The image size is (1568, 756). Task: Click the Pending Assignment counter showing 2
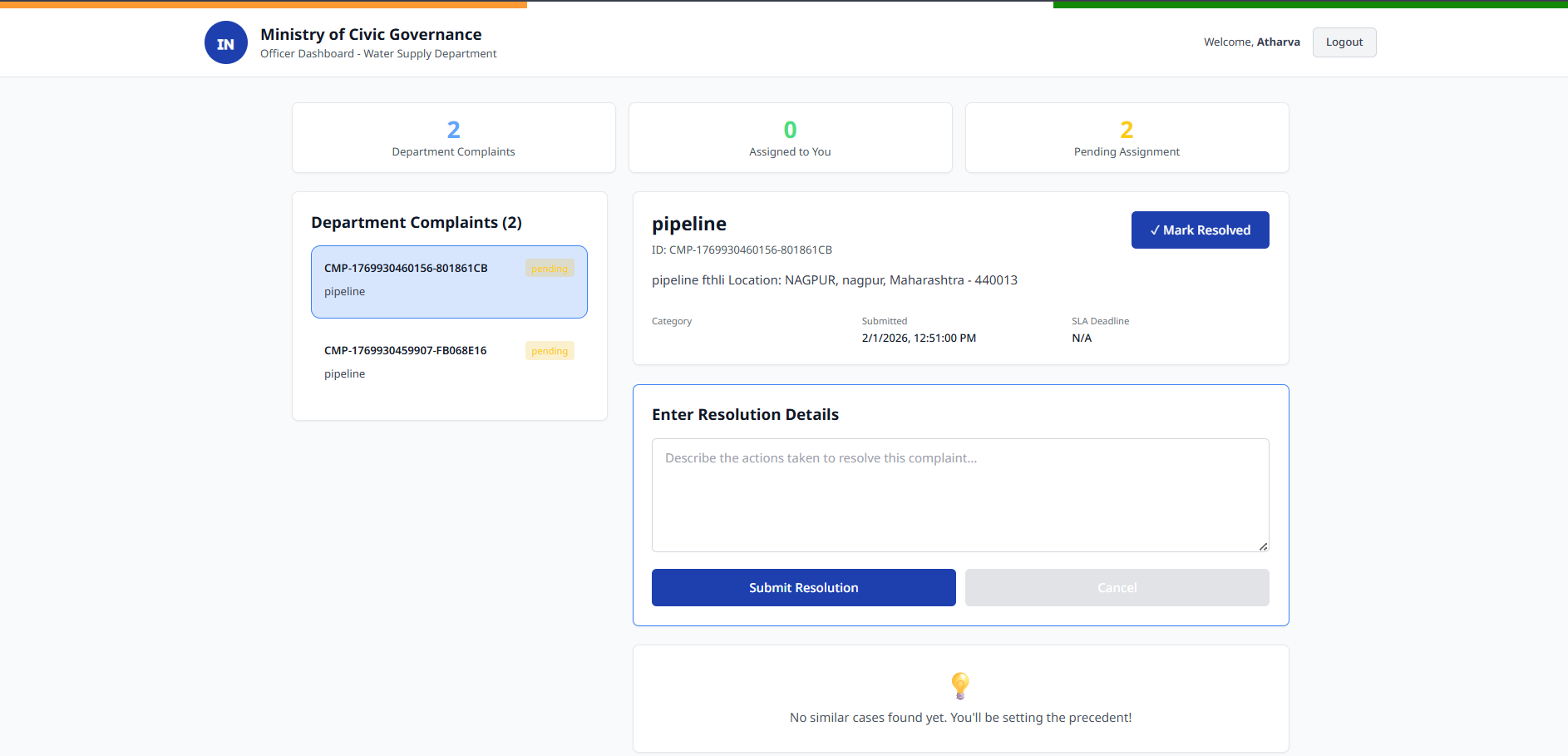point(1126,137)
